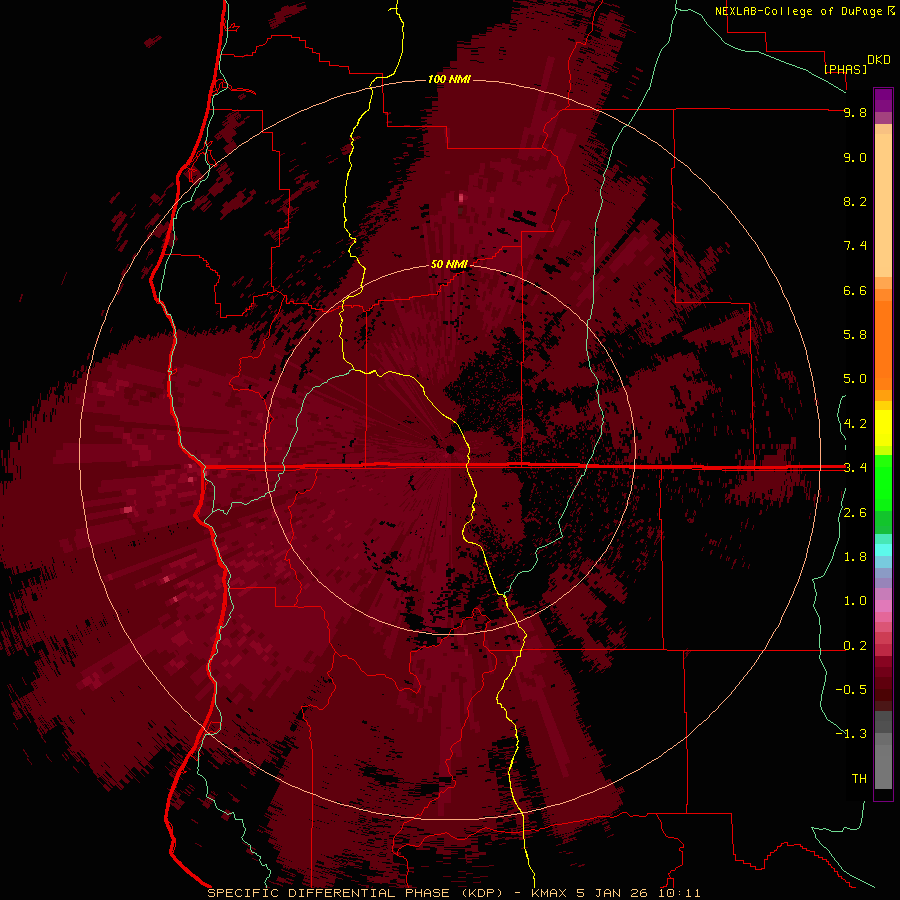This screenshot has width=900, height=900.
Task: Click the 2.6 scale value
Action: click(855, 513)
